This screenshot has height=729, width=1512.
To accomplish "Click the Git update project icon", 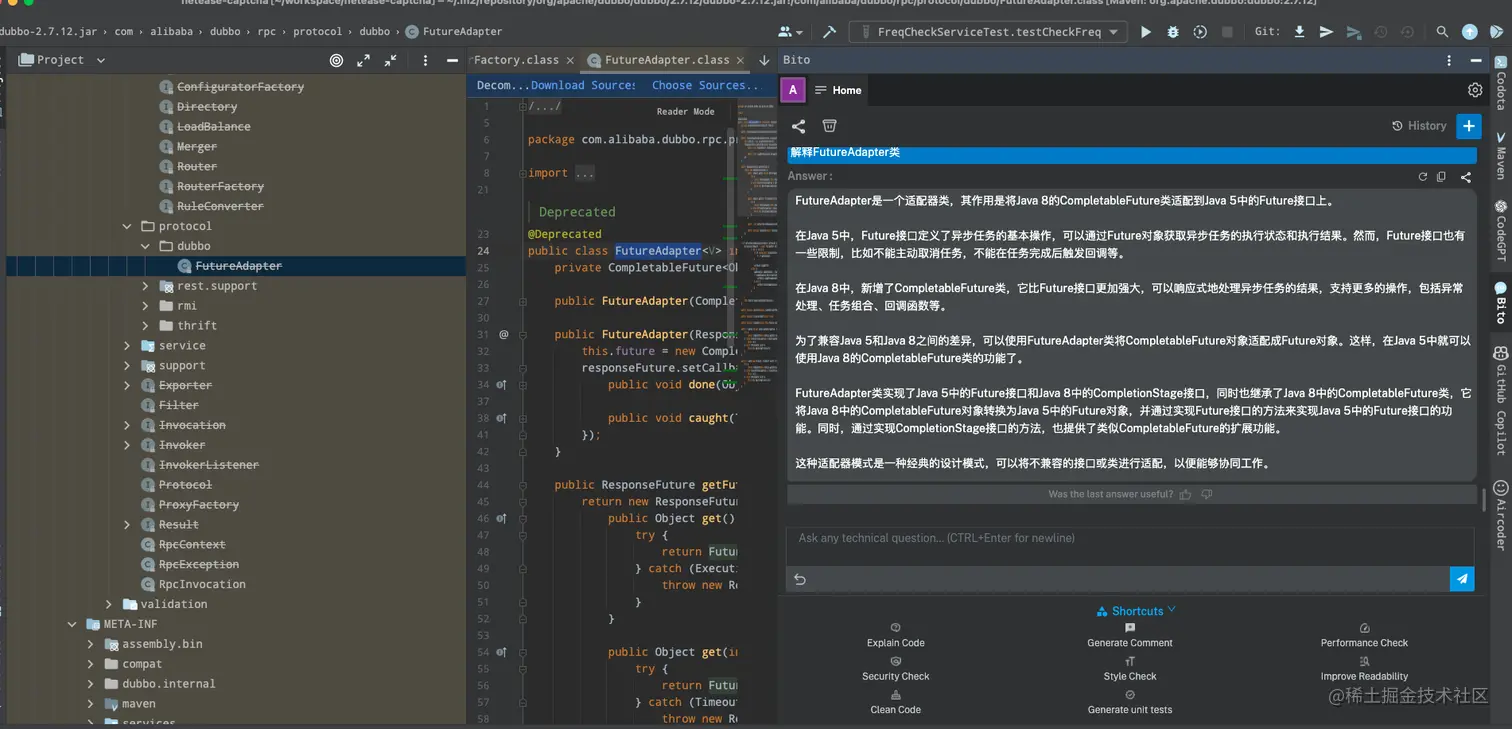I will pos(1299,32).
